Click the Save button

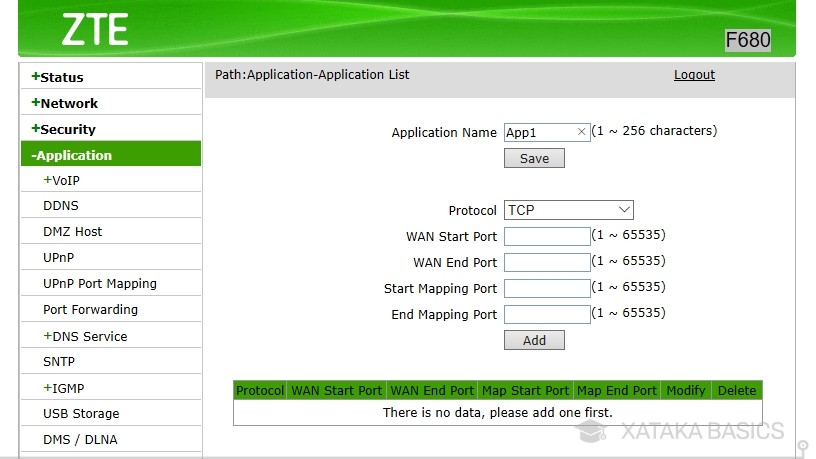click(534, 158)
